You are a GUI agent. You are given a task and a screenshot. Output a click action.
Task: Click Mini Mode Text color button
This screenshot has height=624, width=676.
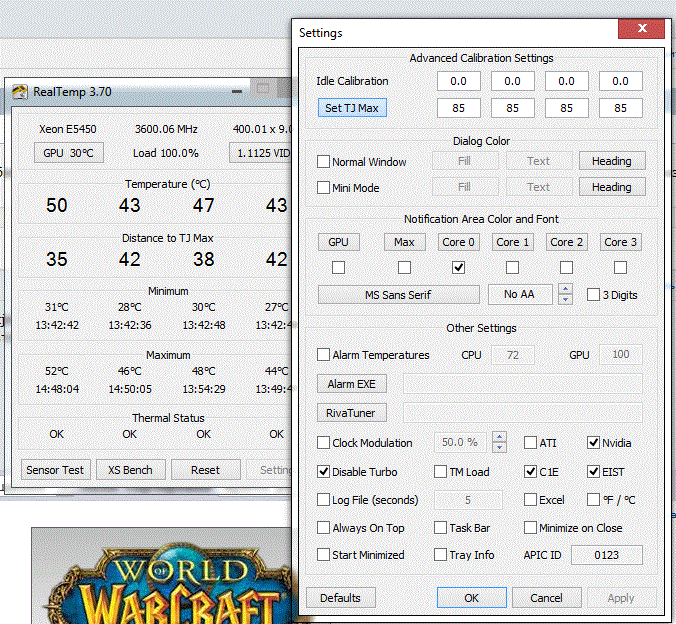[539, 187]
